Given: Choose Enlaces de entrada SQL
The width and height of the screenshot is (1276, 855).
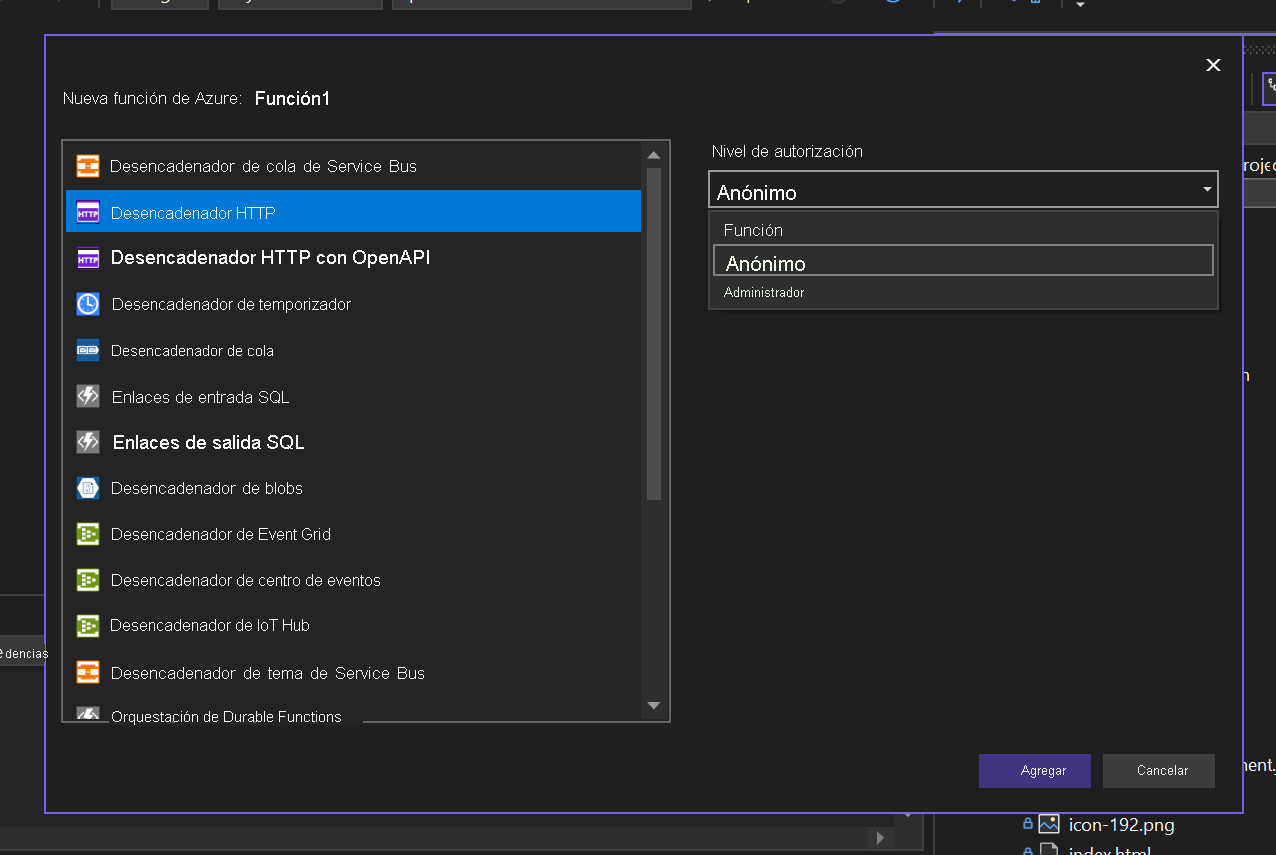Looking at the screenshot, I should (x=353, y=397).
